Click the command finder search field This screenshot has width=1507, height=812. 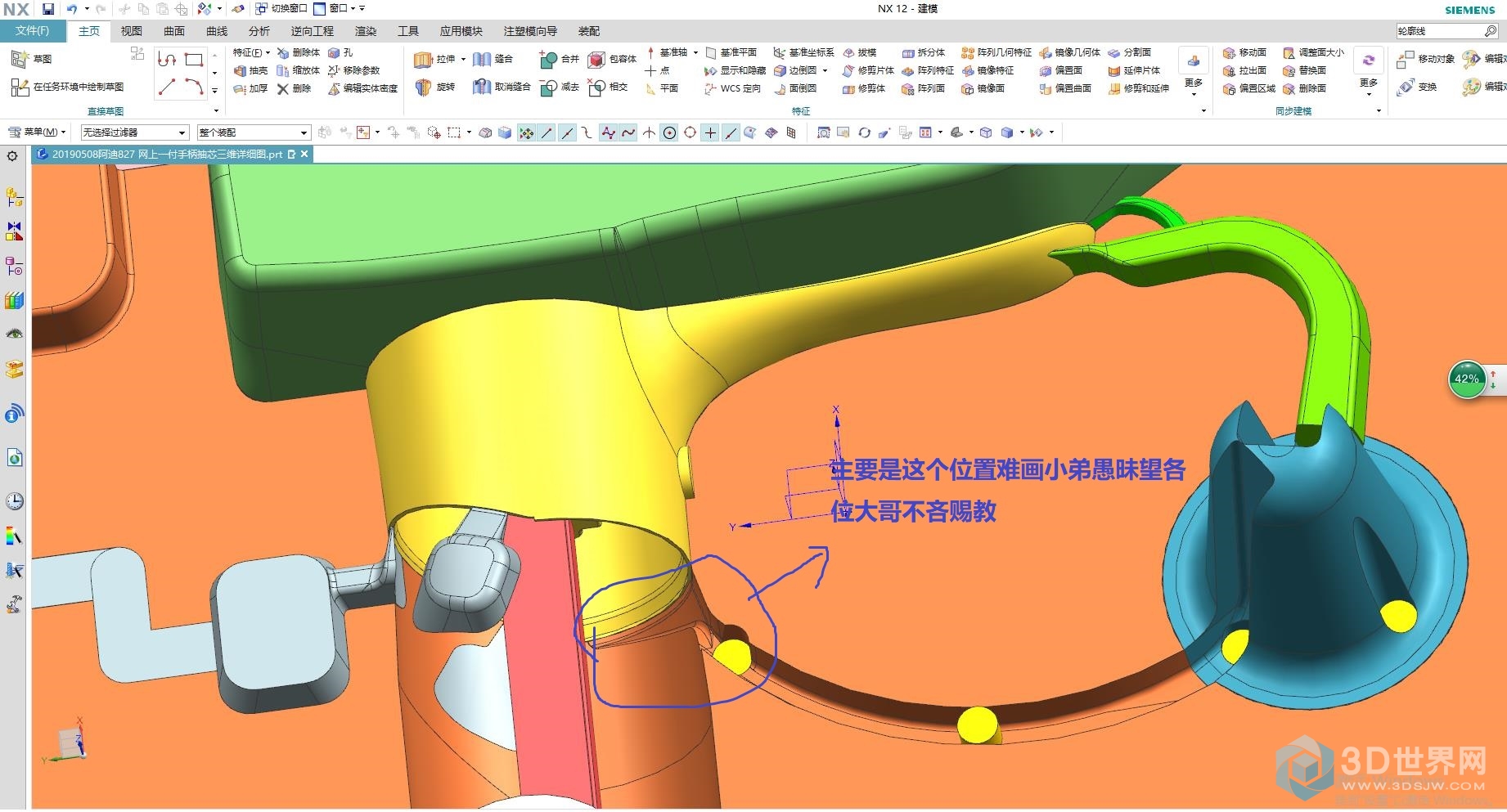coord(1446,31)
